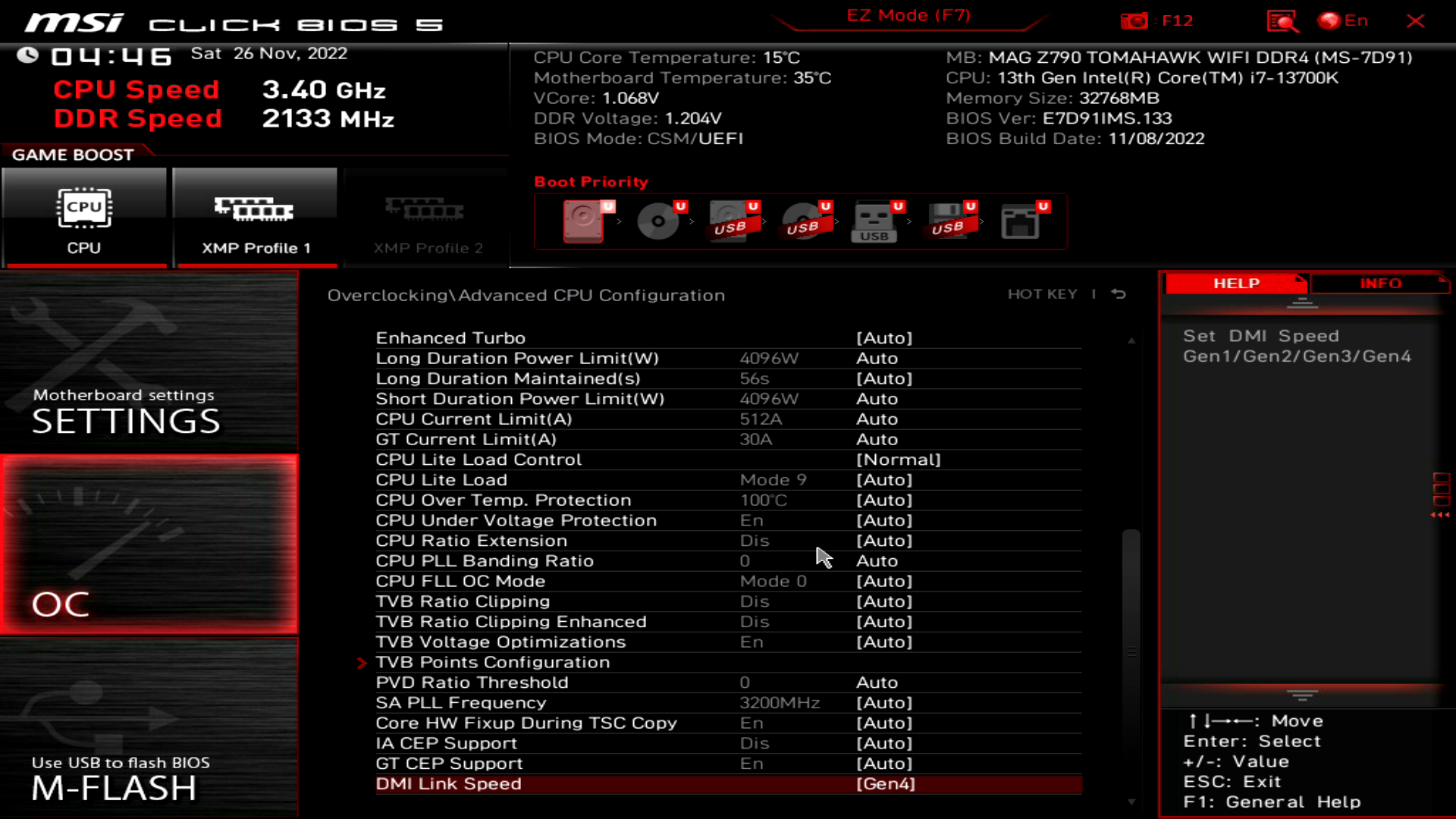Open the OC overclocking section
The image size is (1456, 819).
point(149,544)
